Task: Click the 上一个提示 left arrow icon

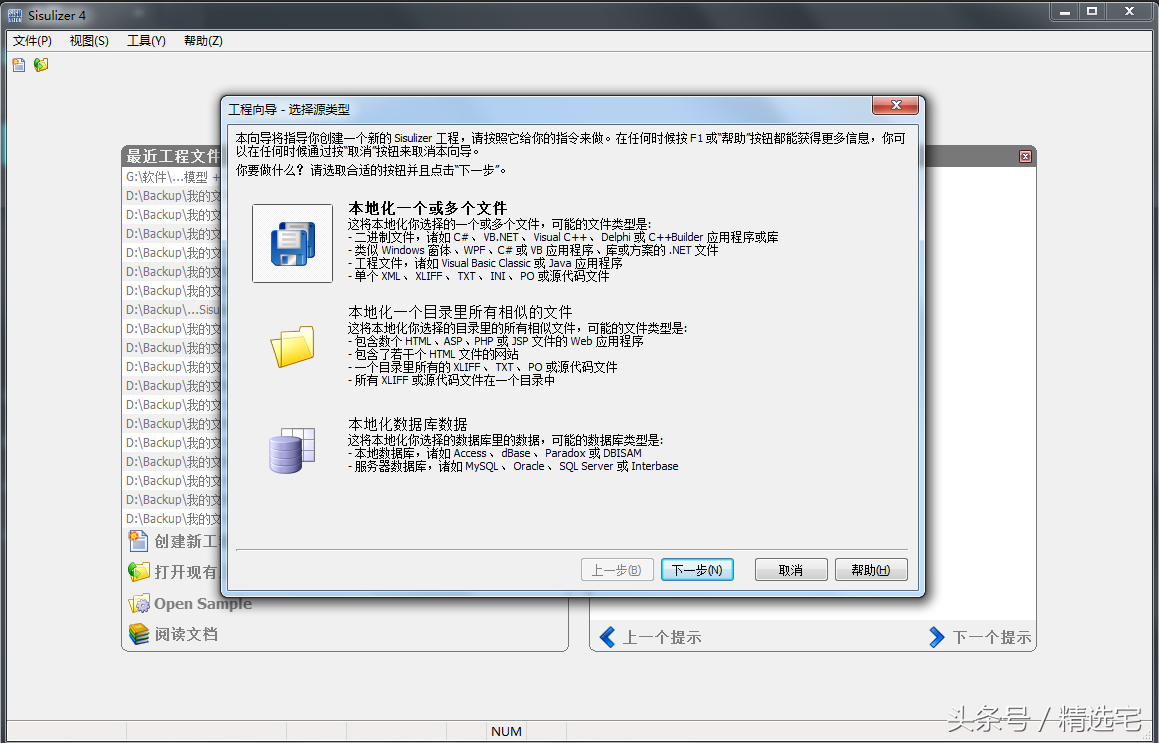Action: [x=608, y=637]
